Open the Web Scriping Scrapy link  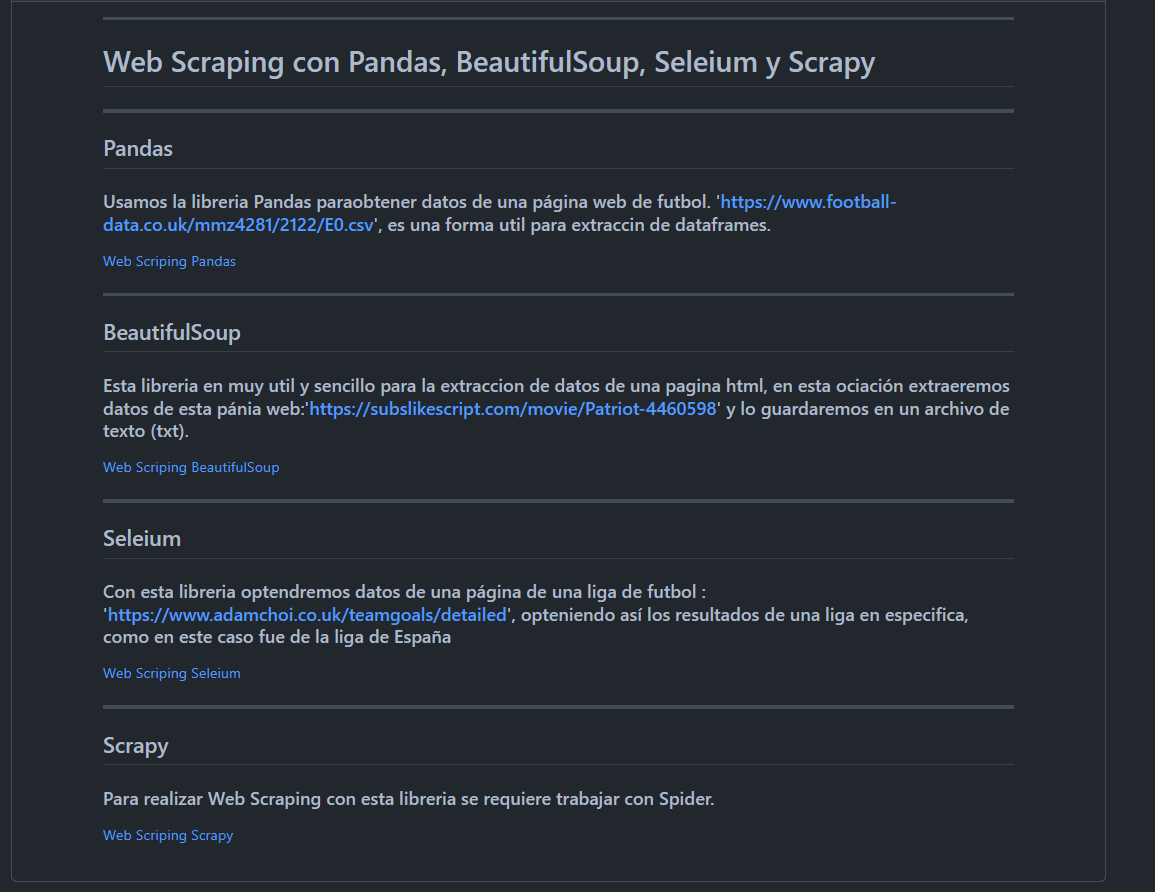pyautogui.click(x=168, y=836)
